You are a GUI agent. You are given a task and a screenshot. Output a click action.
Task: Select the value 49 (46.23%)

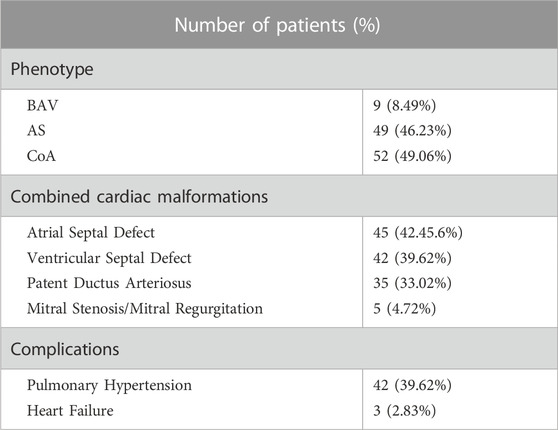coord(412,131)
